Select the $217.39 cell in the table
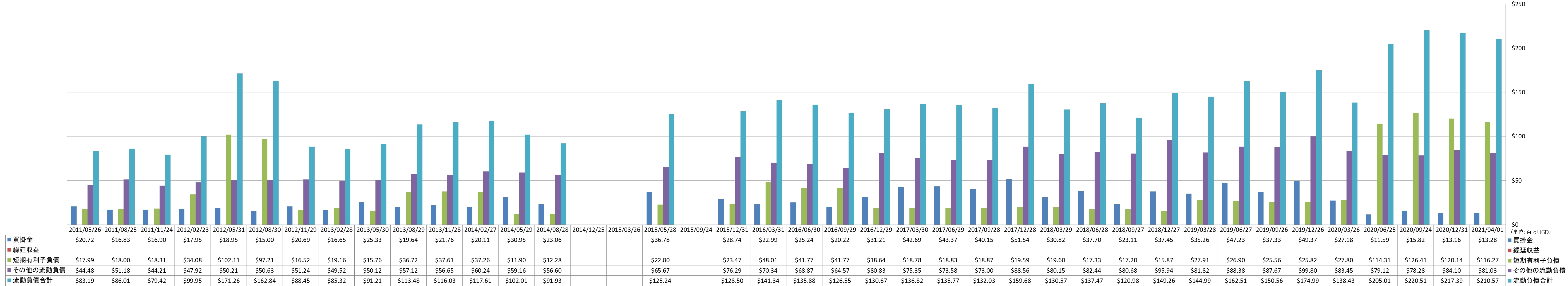Viewport: 1568px width, 286px height. tap(1452, 280)
